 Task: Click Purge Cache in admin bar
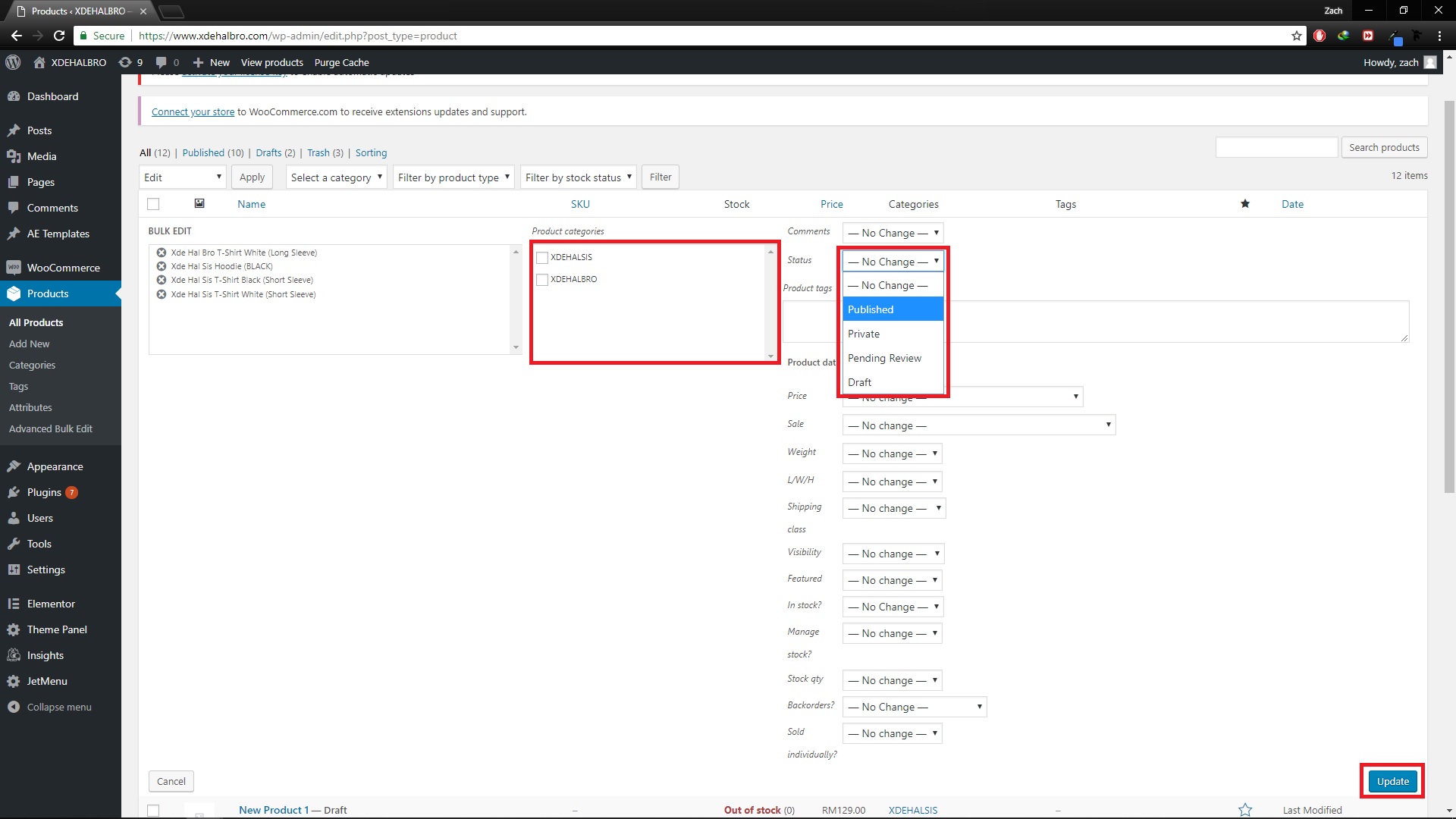click(341, 62)
